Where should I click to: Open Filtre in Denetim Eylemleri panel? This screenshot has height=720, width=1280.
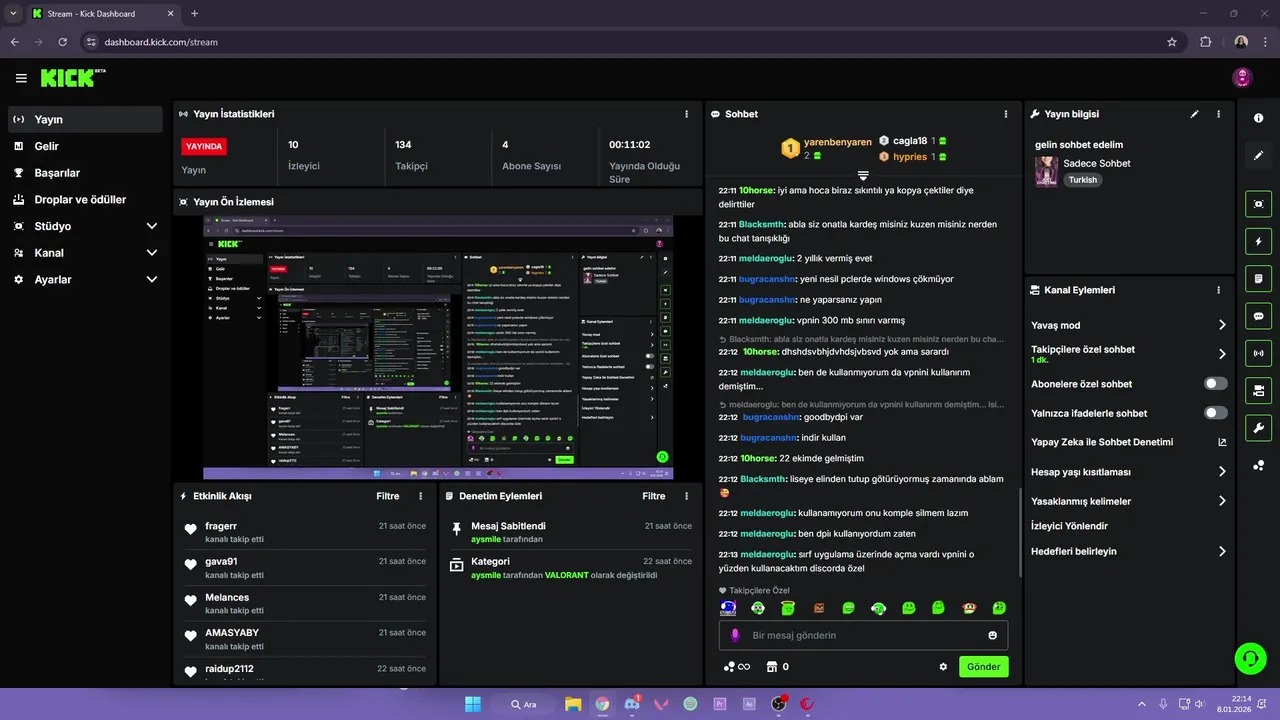(x=654, y=496)
